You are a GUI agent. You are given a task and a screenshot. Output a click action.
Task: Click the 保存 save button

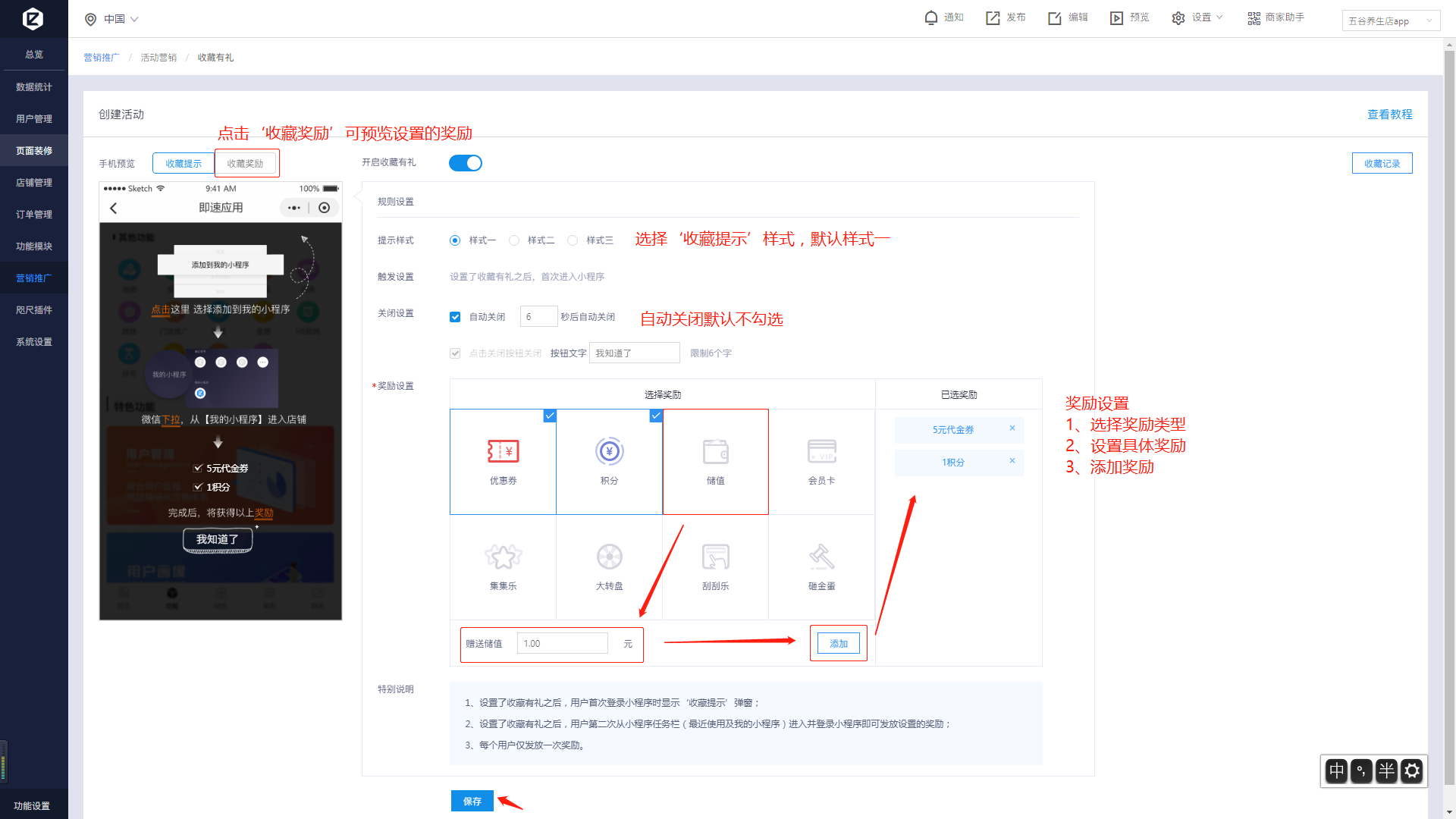(x=472, y=801)
